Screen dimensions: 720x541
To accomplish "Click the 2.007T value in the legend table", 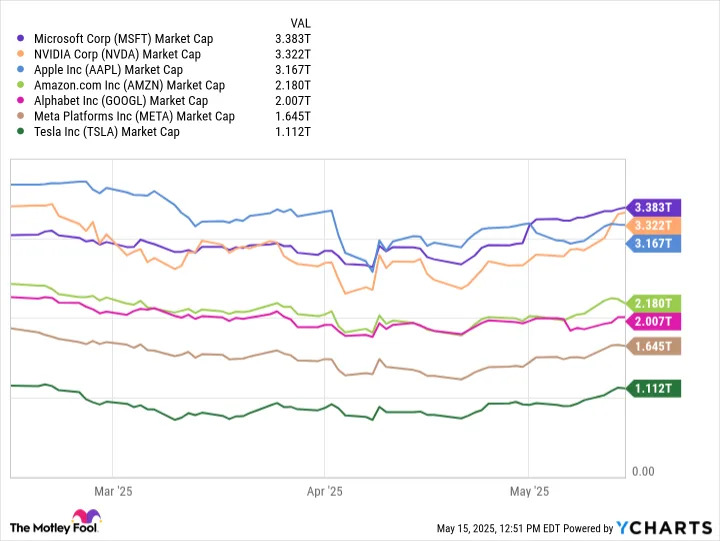I will pyautogui.click(x=293, y=101).
